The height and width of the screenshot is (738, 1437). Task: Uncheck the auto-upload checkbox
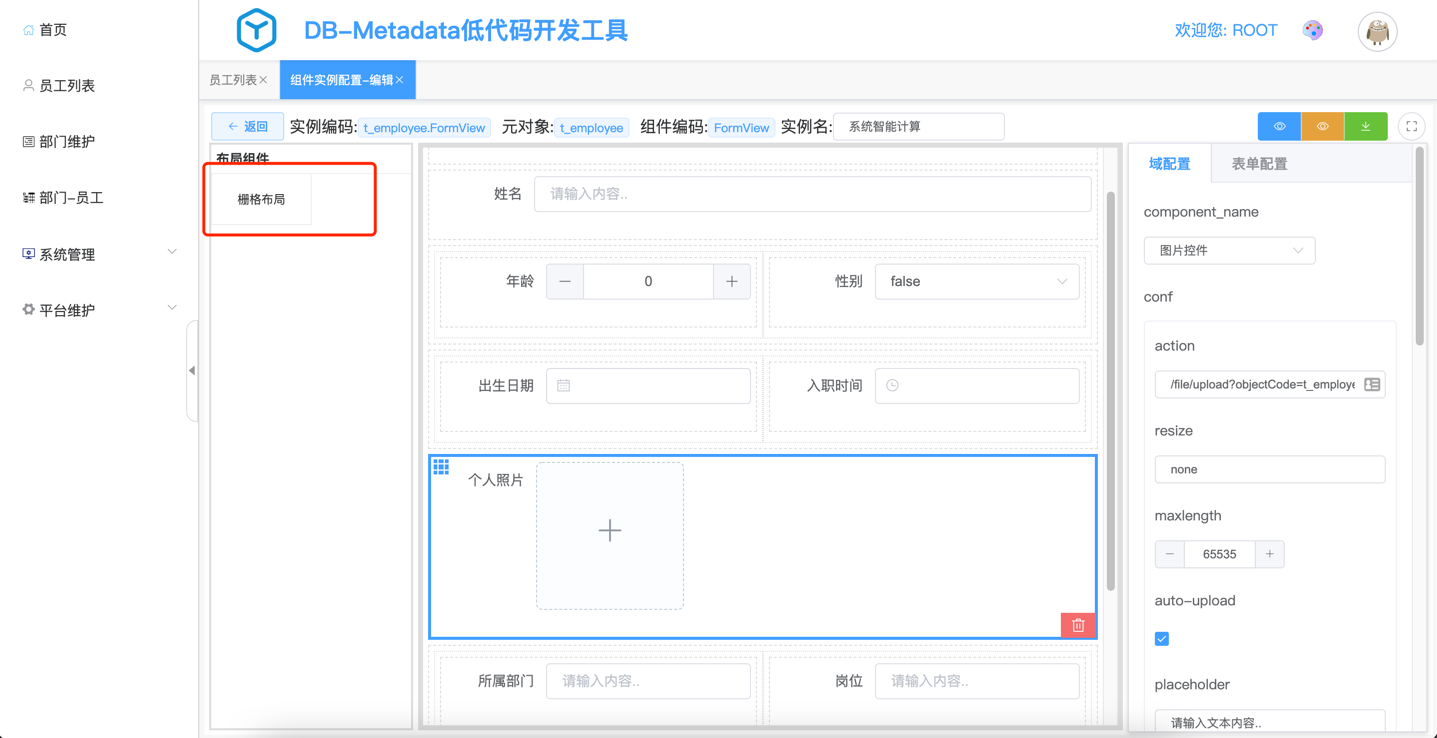[1162, 639]
